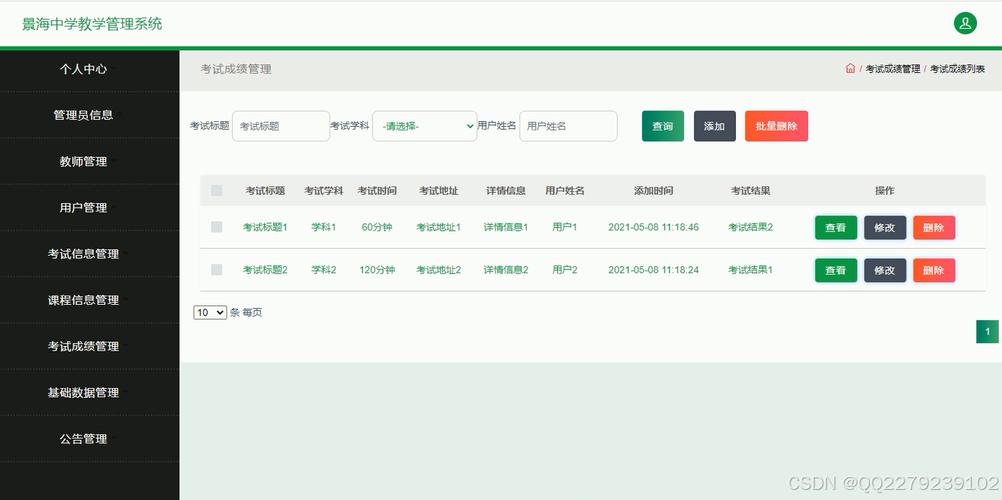Click the 2021-05-08 11:18:46 timestamp

pyautogui.click(x=653, y=227)
